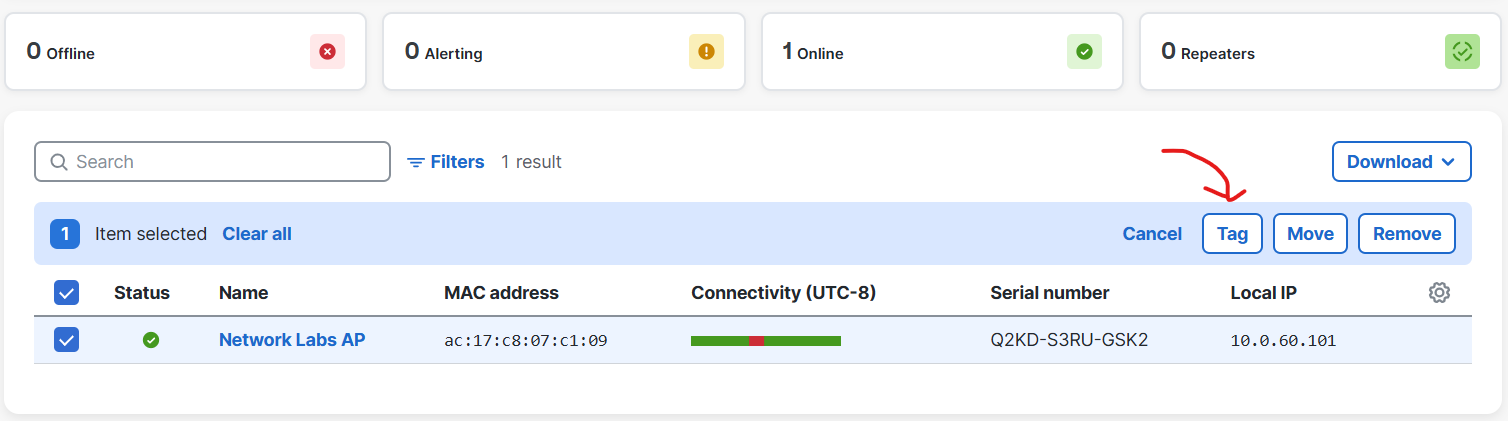Select the 1 Online summary card
The width and height of the screenshot is (1508, 421).
click(x=942, y=51)
